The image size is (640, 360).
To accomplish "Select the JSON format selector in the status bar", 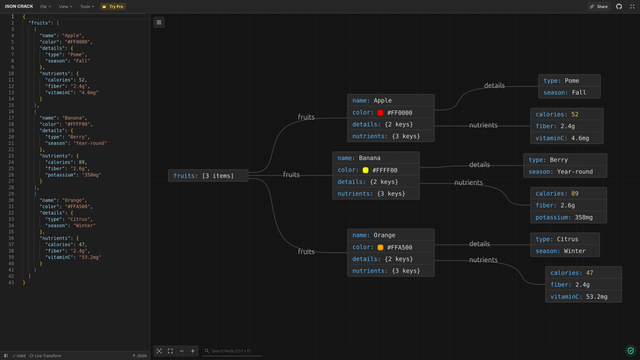I will point(140,356).
